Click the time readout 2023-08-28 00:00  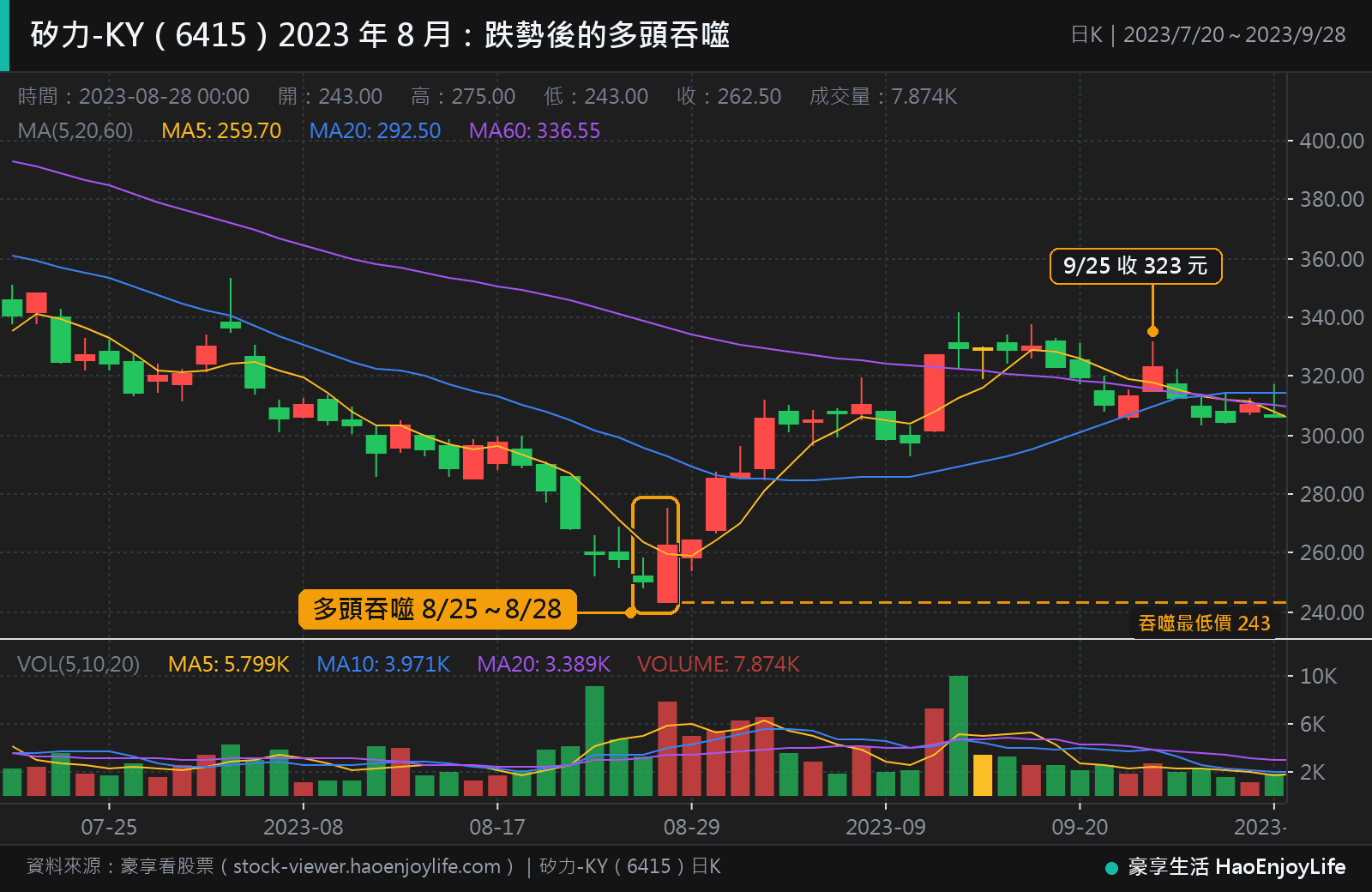[x=164, y=96]
